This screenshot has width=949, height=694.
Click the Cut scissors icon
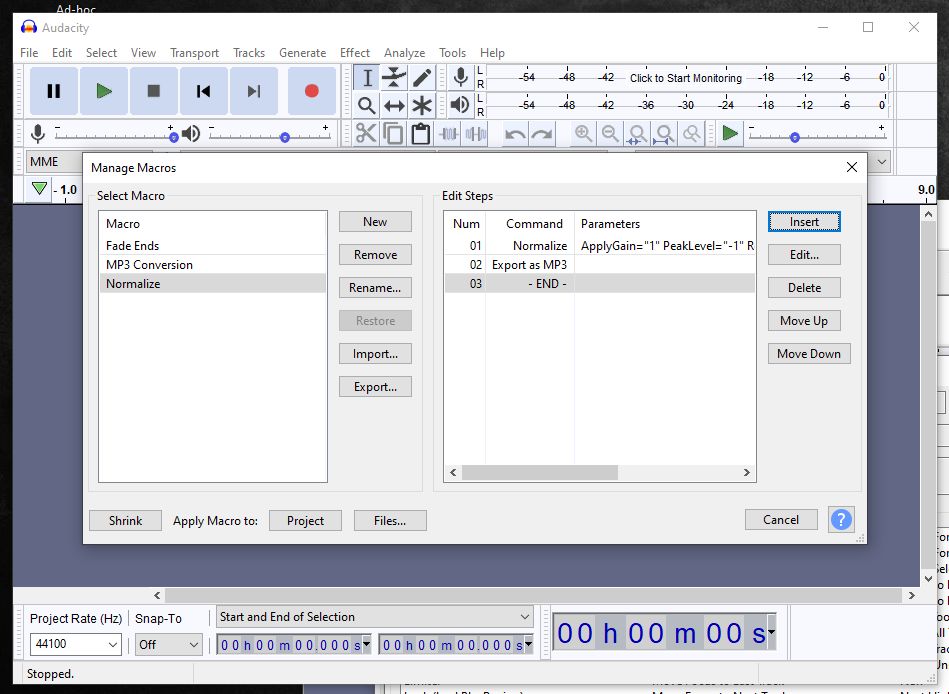click(366, 134)
